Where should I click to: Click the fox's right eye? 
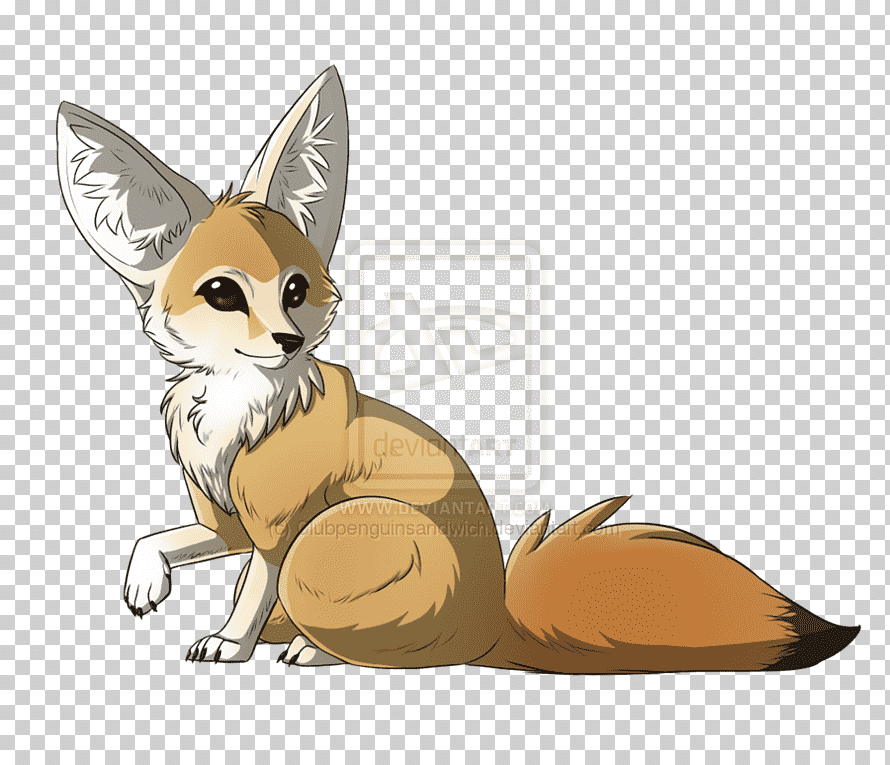[294, 291]
